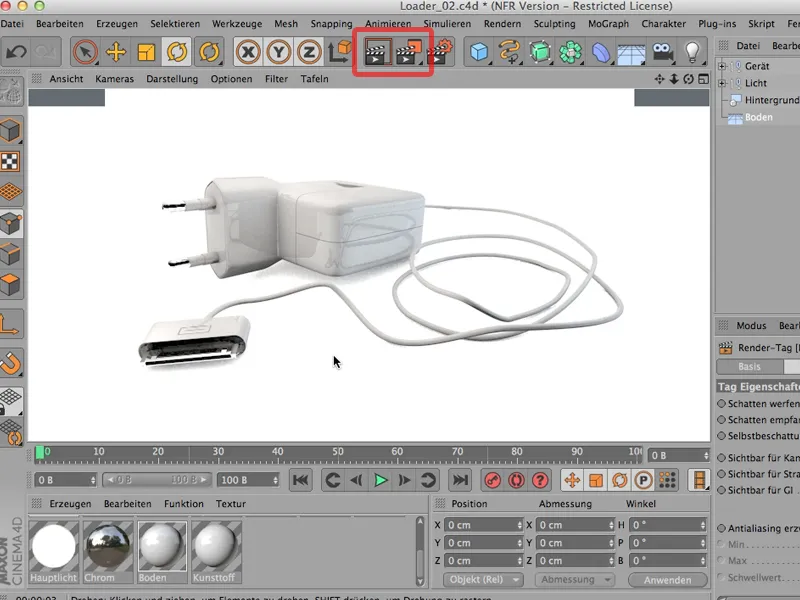The height and width of the screenshot is (600, 800).
Task: Click the record keyframe button
Action: [492, 480]
